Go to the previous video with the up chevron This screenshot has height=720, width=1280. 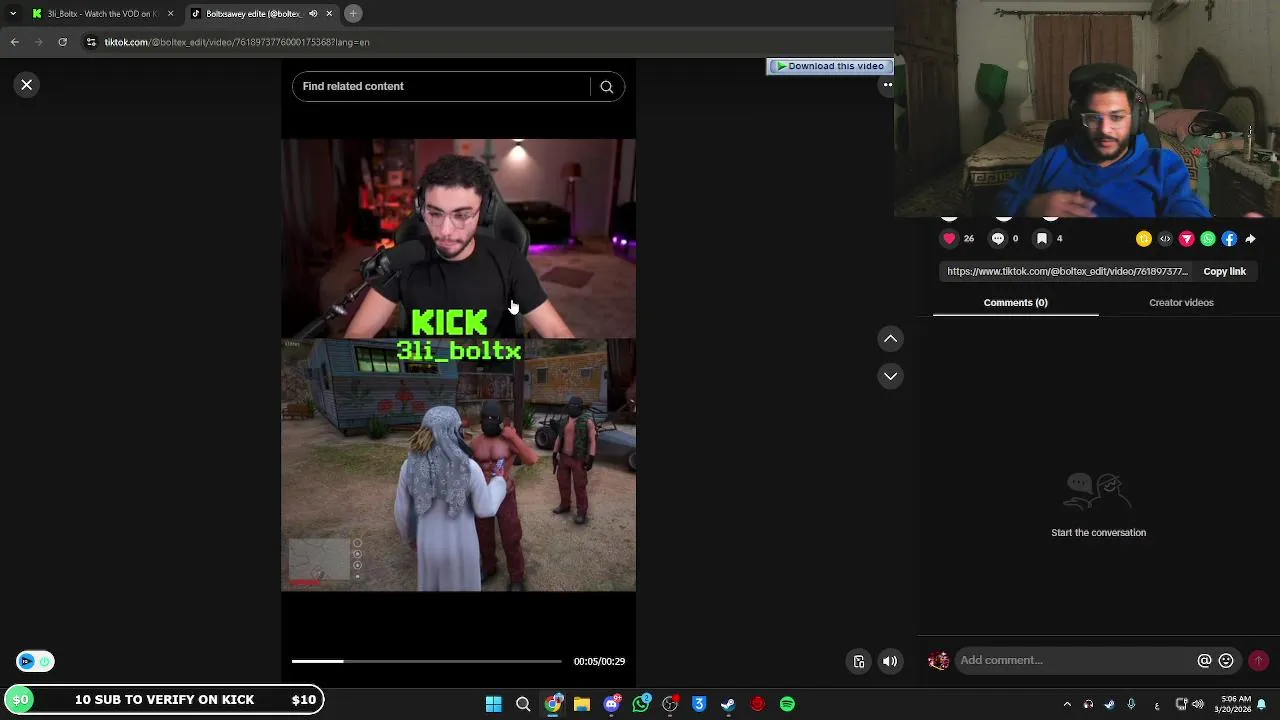pyautogui.click(x=890, y=339)
